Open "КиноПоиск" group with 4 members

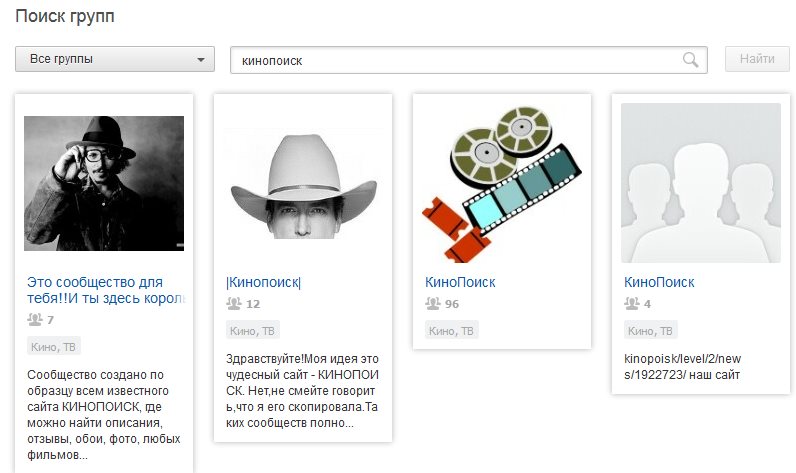click(659, 282)
